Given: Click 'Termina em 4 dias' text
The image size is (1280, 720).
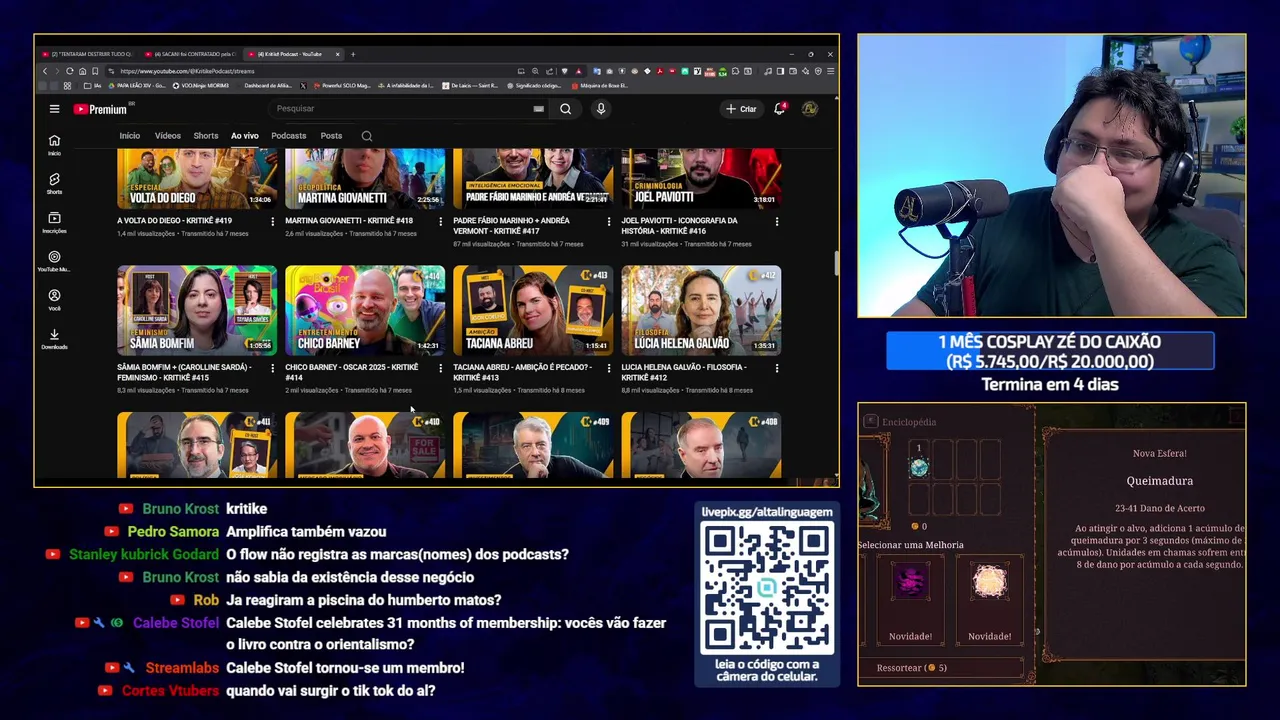Looking at the screenshot, I should [x=1050, y=385].
